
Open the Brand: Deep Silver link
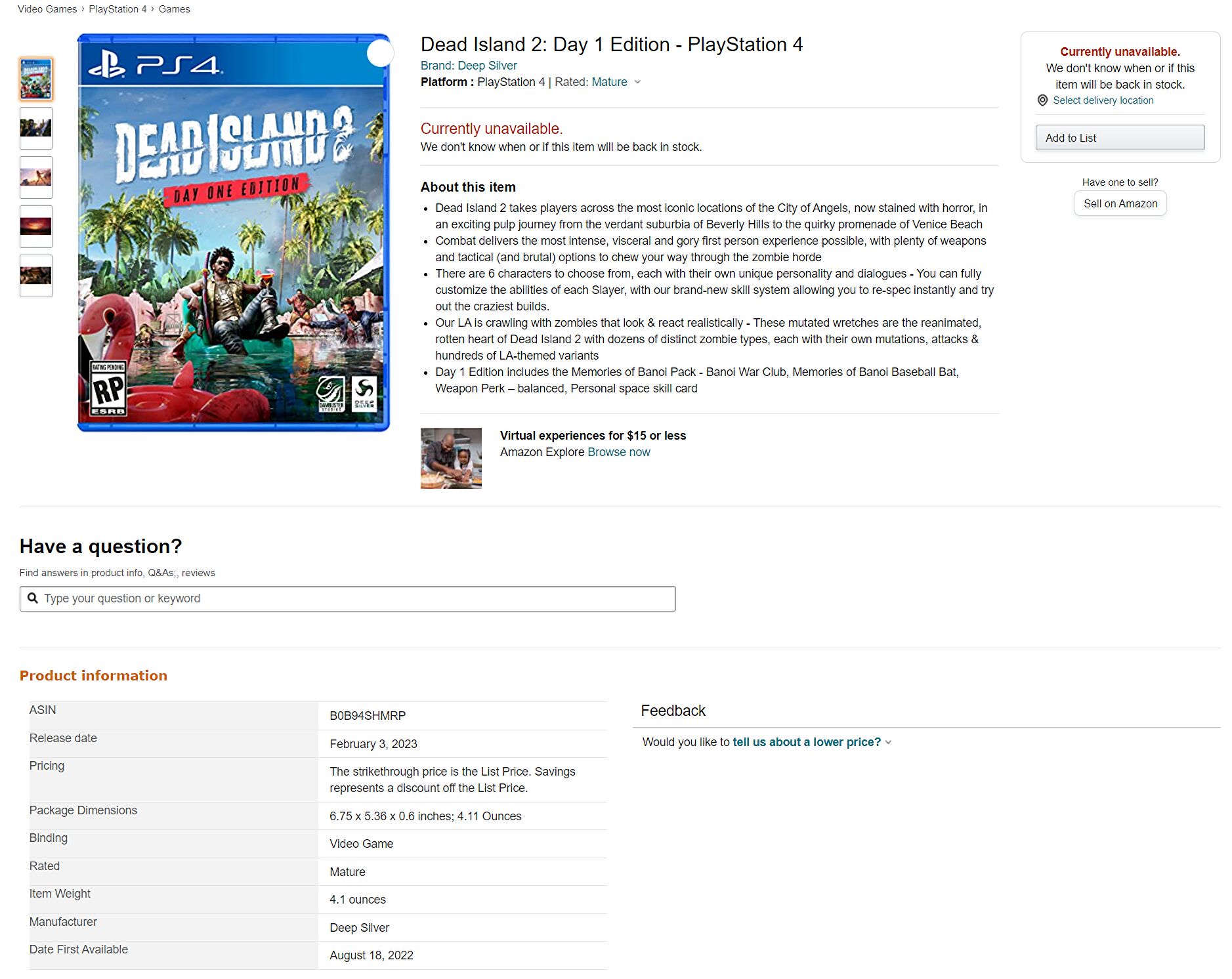click(469, 66)
